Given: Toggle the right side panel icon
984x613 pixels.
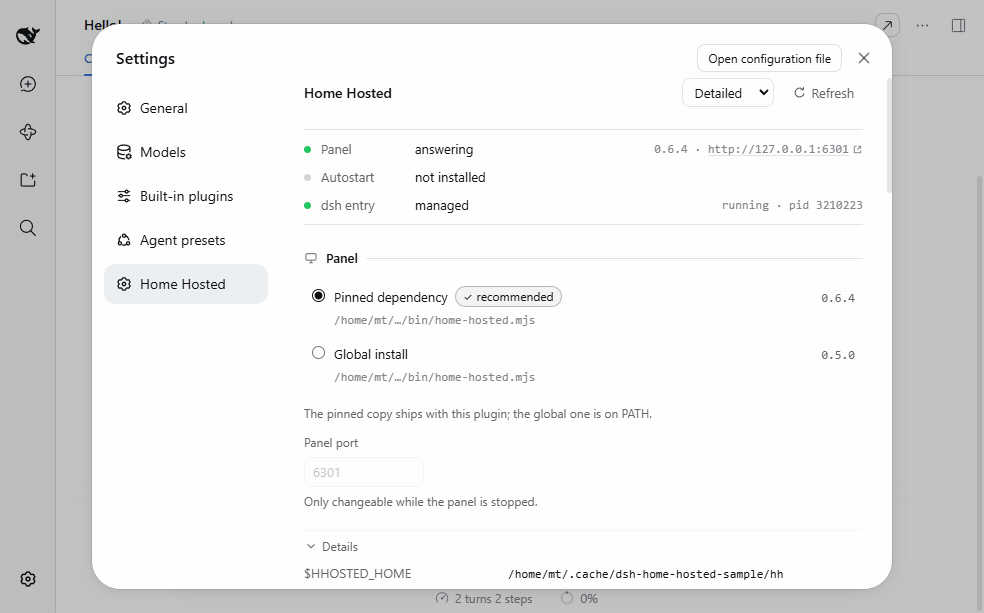Looking at the screenshot, I should (x=958, y=25).
